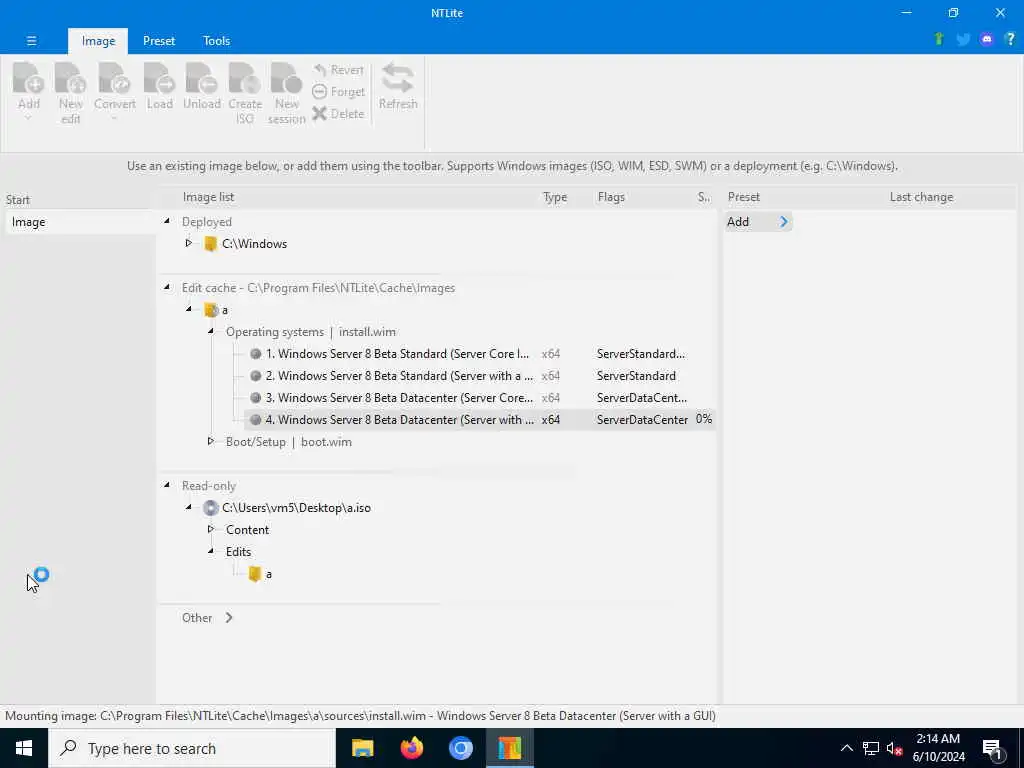Open Firefox from the taskbar
This screenshot has width=1024, height=768.
pyautogui.click(x=411, y=748)
